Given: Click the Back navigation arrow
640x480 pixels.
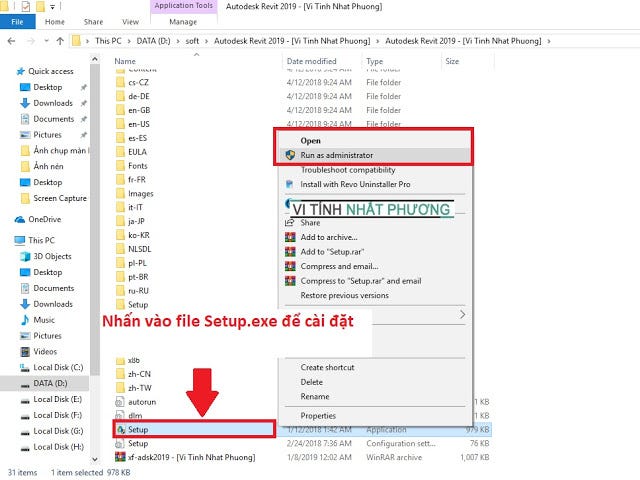Looking at the screenshot, I should [11, 41].
